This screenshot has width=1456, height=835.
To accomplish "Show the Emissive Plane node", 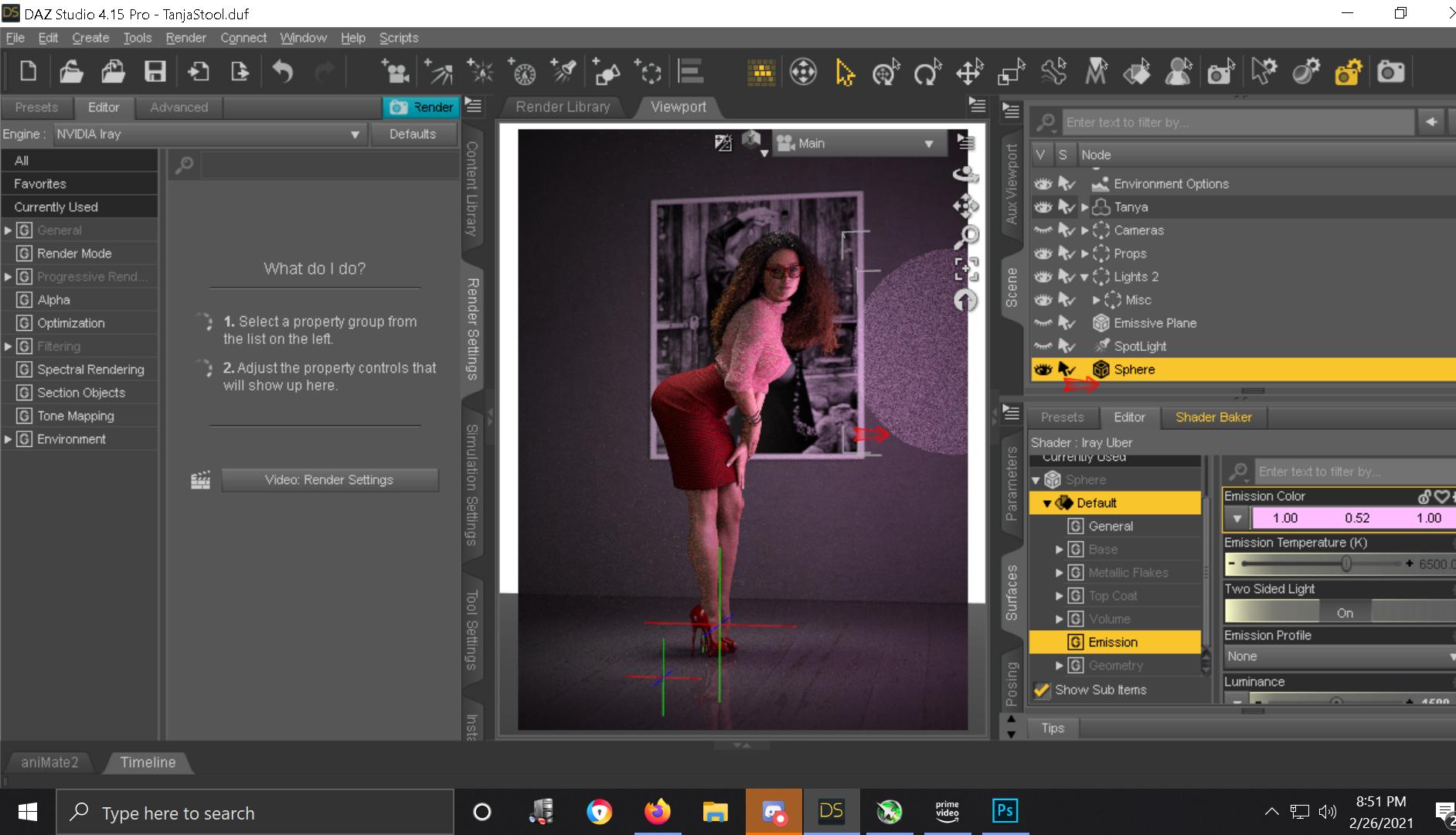I will 1043,323.
